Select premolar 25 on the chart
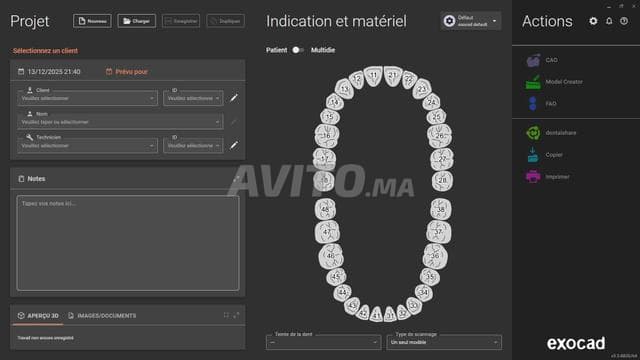Image resolution: width=640 pixels, height=360 pixels. coord(436,117)
